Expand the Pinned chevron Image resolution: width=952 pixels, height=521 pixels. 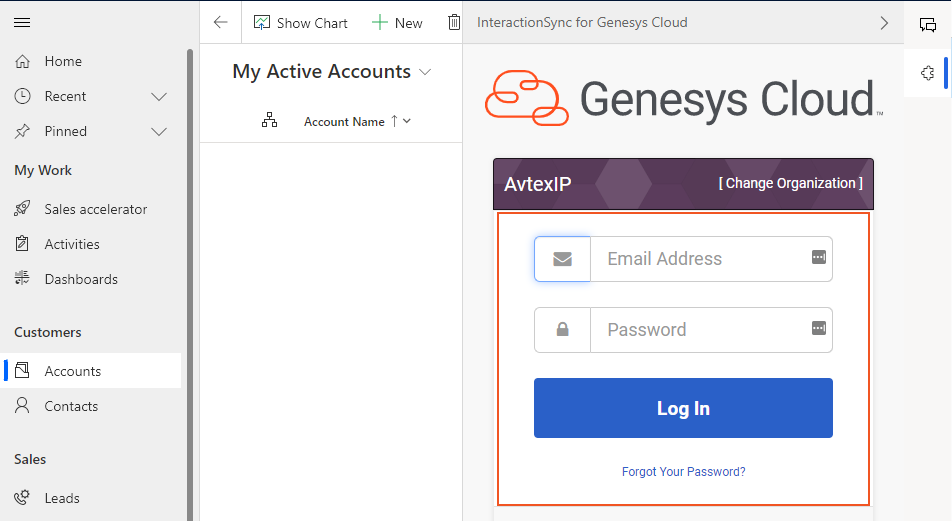point(159,132)
